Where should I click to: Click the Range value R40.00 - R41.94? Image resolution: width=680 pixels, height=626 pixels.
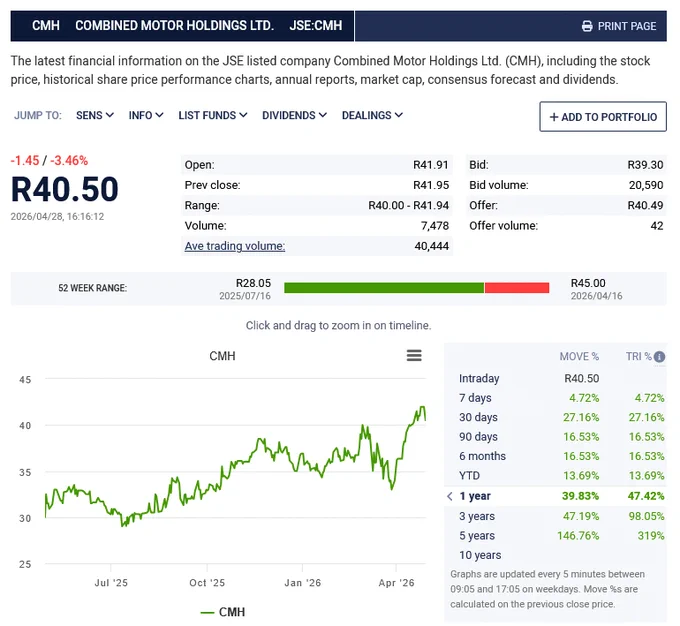click(x=409, y=206)
